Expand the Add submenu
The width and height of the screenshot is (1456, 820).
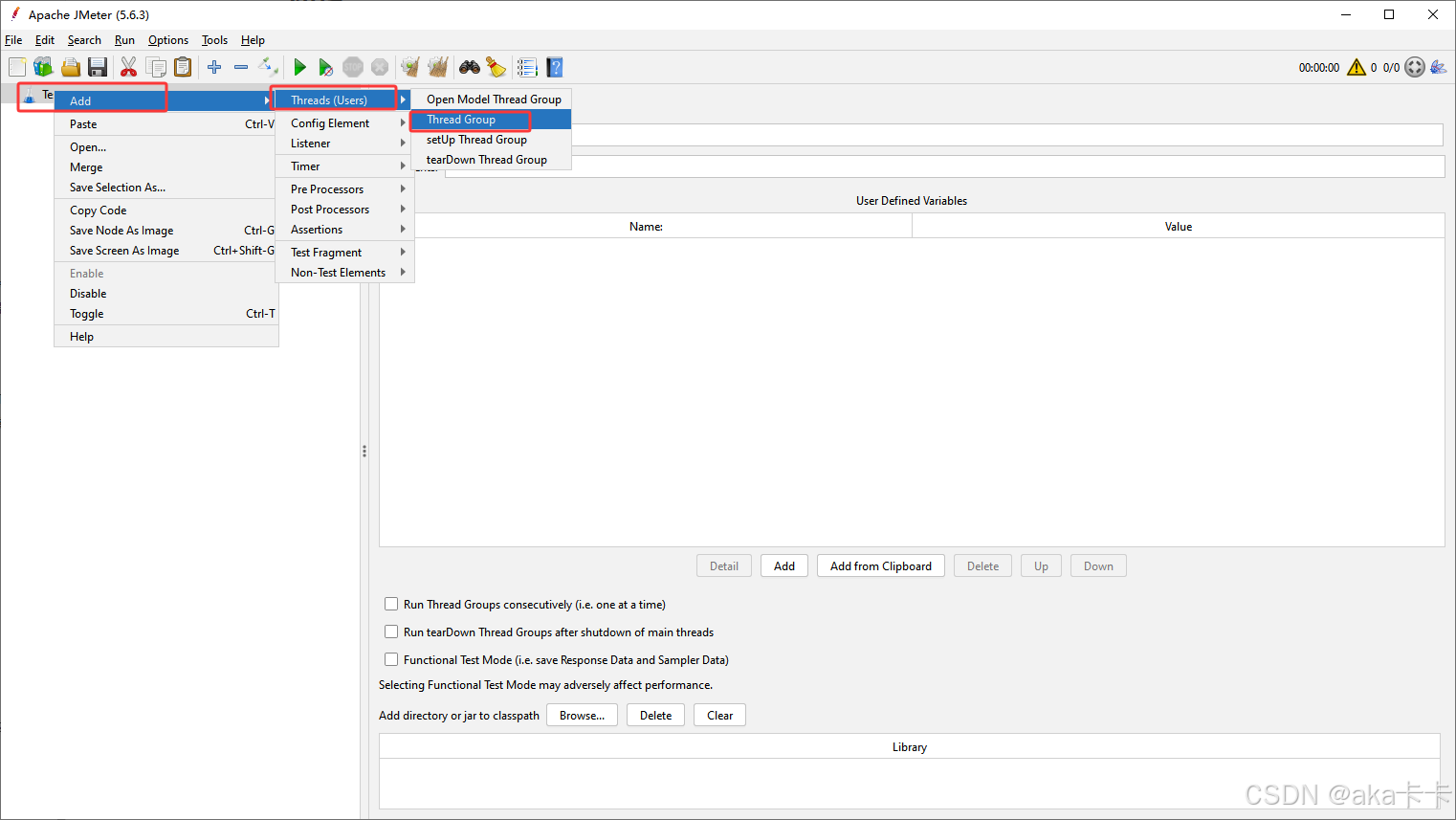pyautogui.click(x=165, y=100)
